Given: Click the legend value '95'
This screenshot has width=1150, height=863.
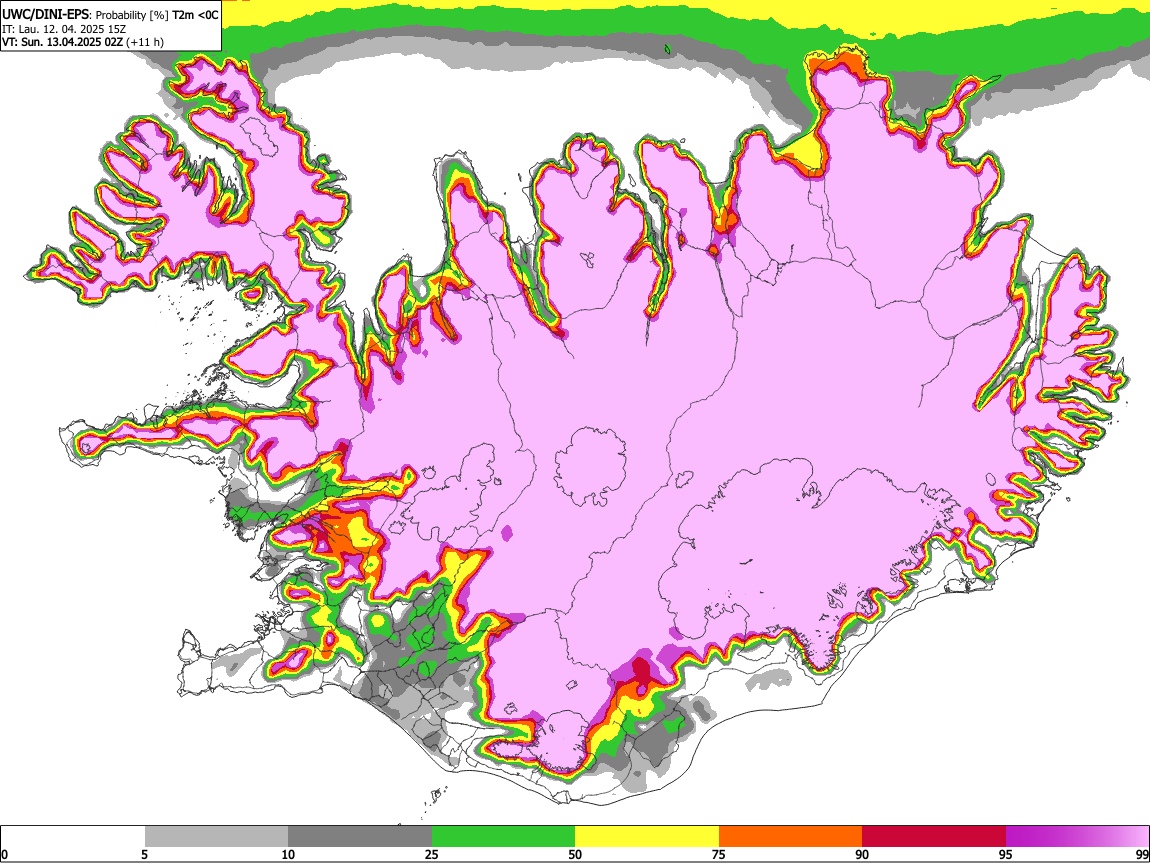Looking at the screenshot, I should (1006, 854).
